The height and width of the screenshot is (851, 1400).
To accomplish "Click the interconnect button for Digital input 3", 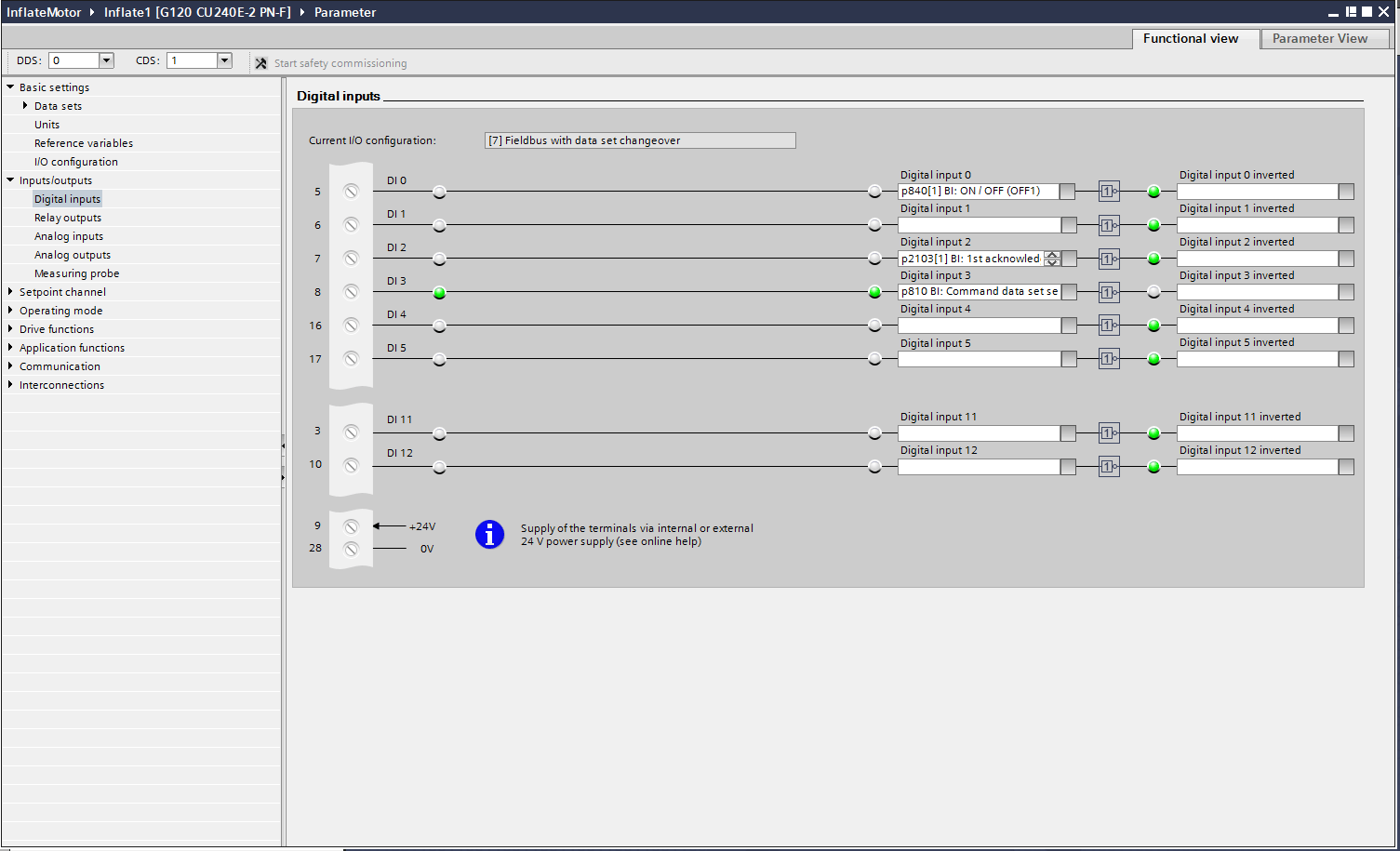I will click(x=1068, y=292).
